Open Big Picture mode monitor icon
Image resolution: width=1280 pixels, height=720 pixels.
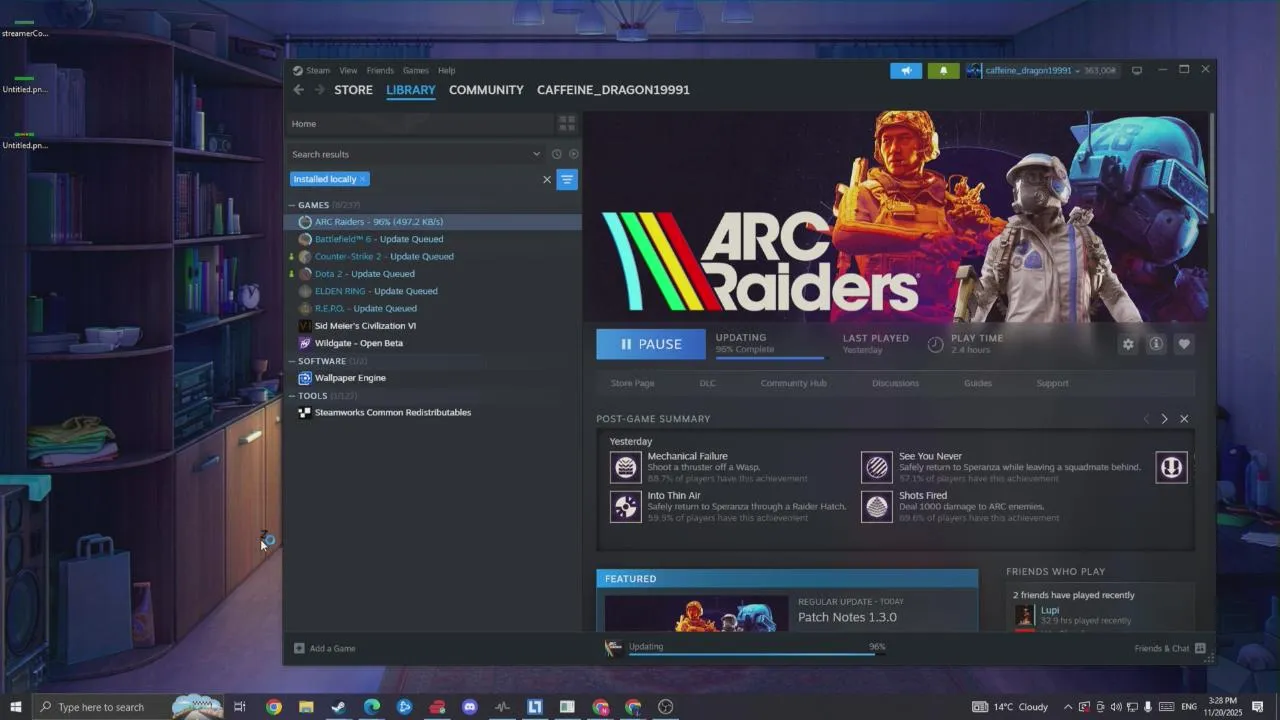pos(1137,71)
